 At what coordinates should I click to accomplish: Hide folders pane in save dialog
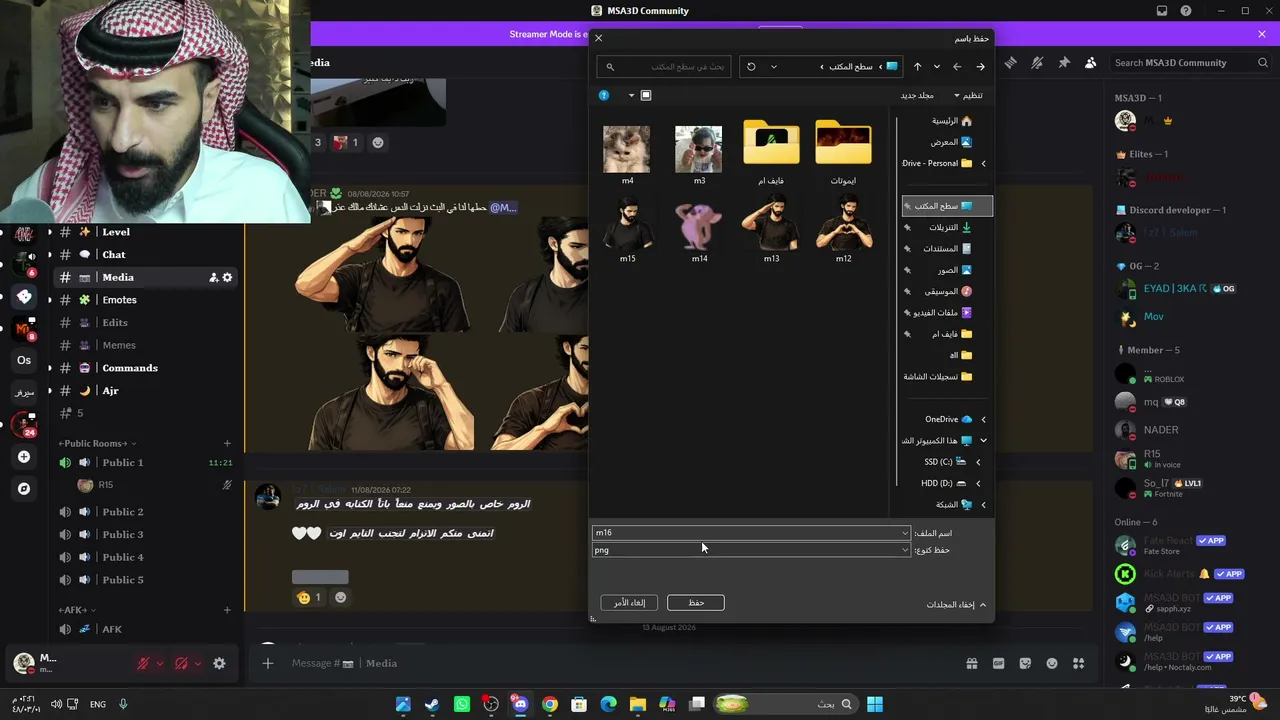tap(956, 605)
